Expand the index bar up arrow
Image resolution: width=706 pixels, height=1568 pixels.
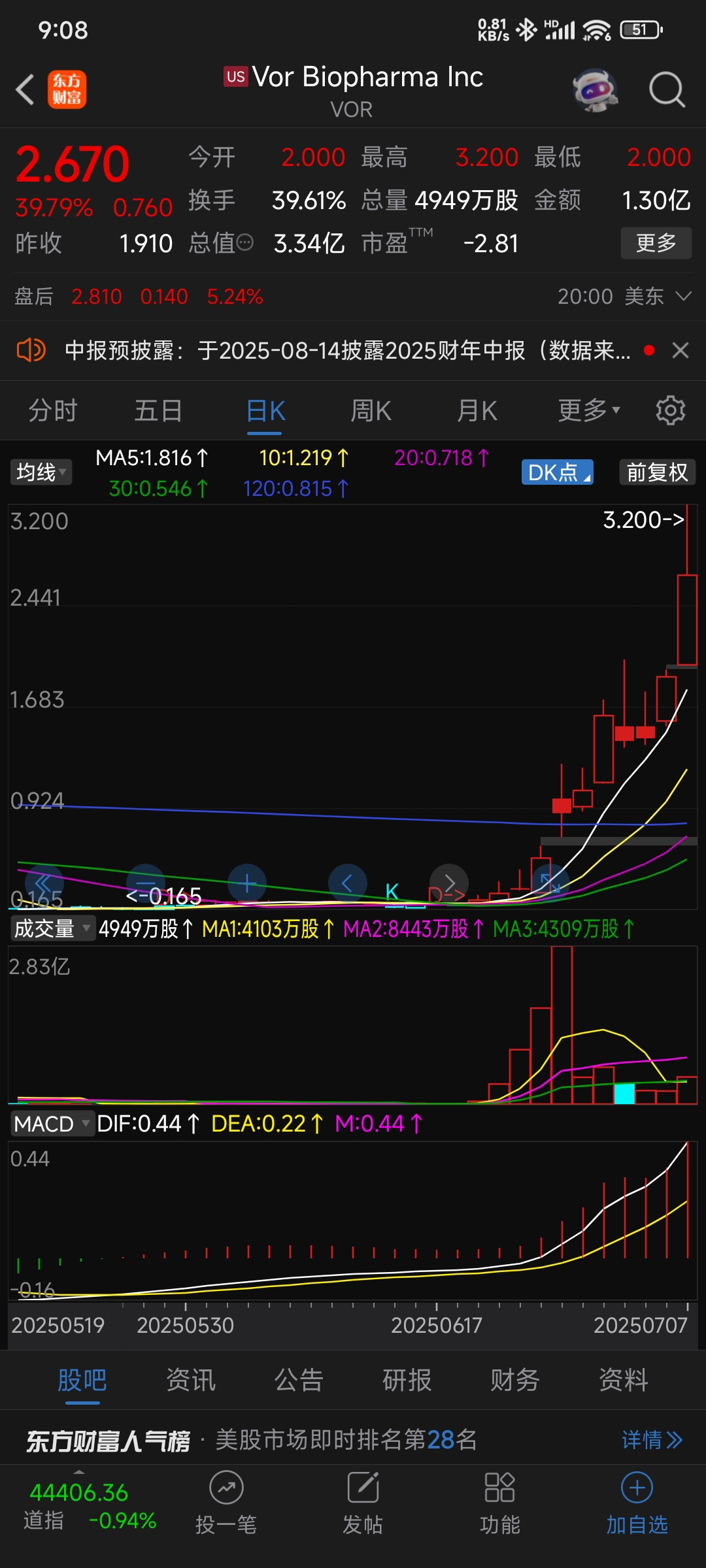[x=79, y=1472]
